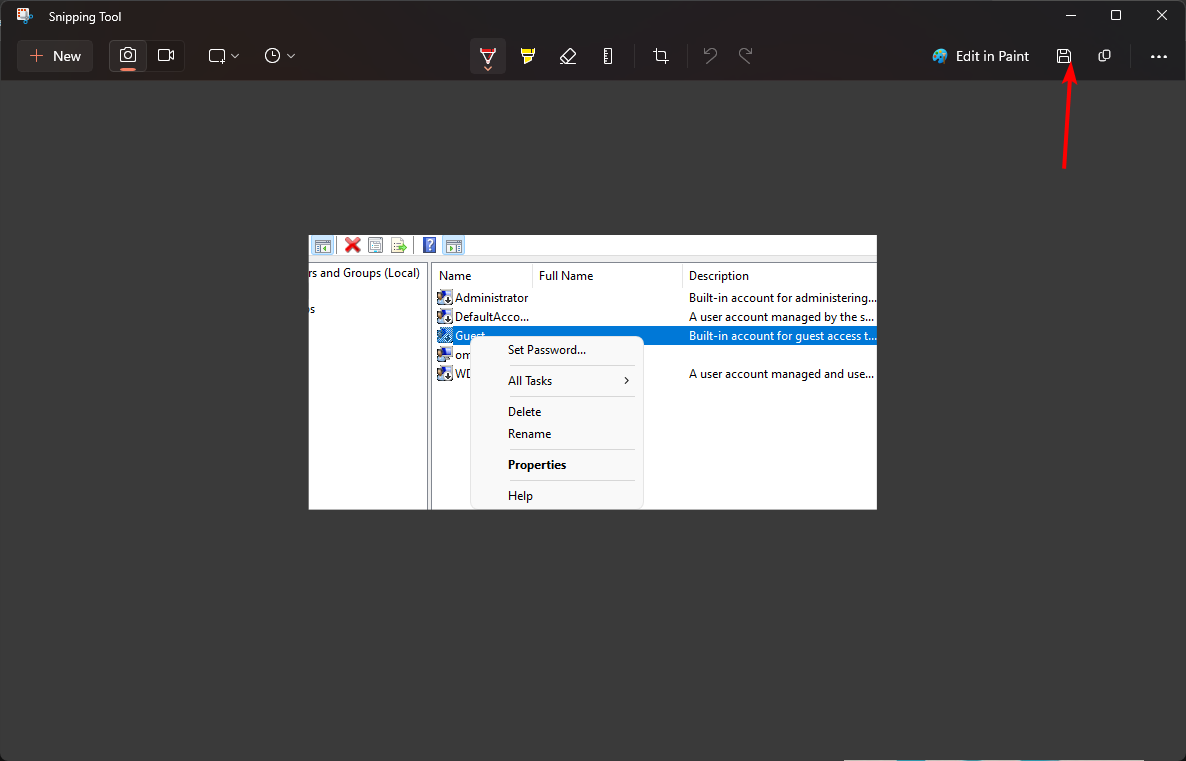Save the annotated snip
1186x761 pixels.
click(x=1063, y=56)
